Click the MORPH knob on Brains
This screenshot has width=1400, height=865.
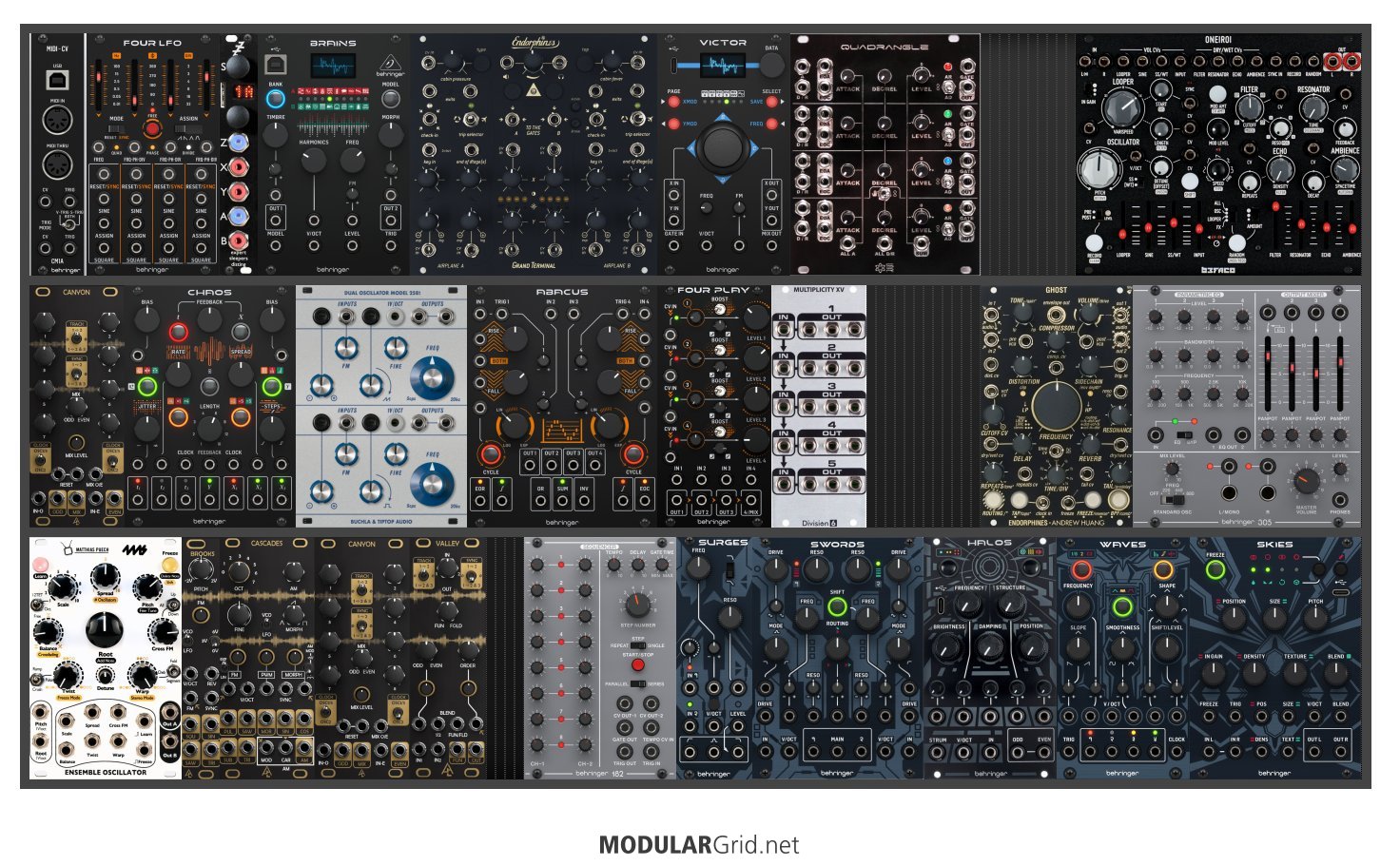[x=390, y=134]
